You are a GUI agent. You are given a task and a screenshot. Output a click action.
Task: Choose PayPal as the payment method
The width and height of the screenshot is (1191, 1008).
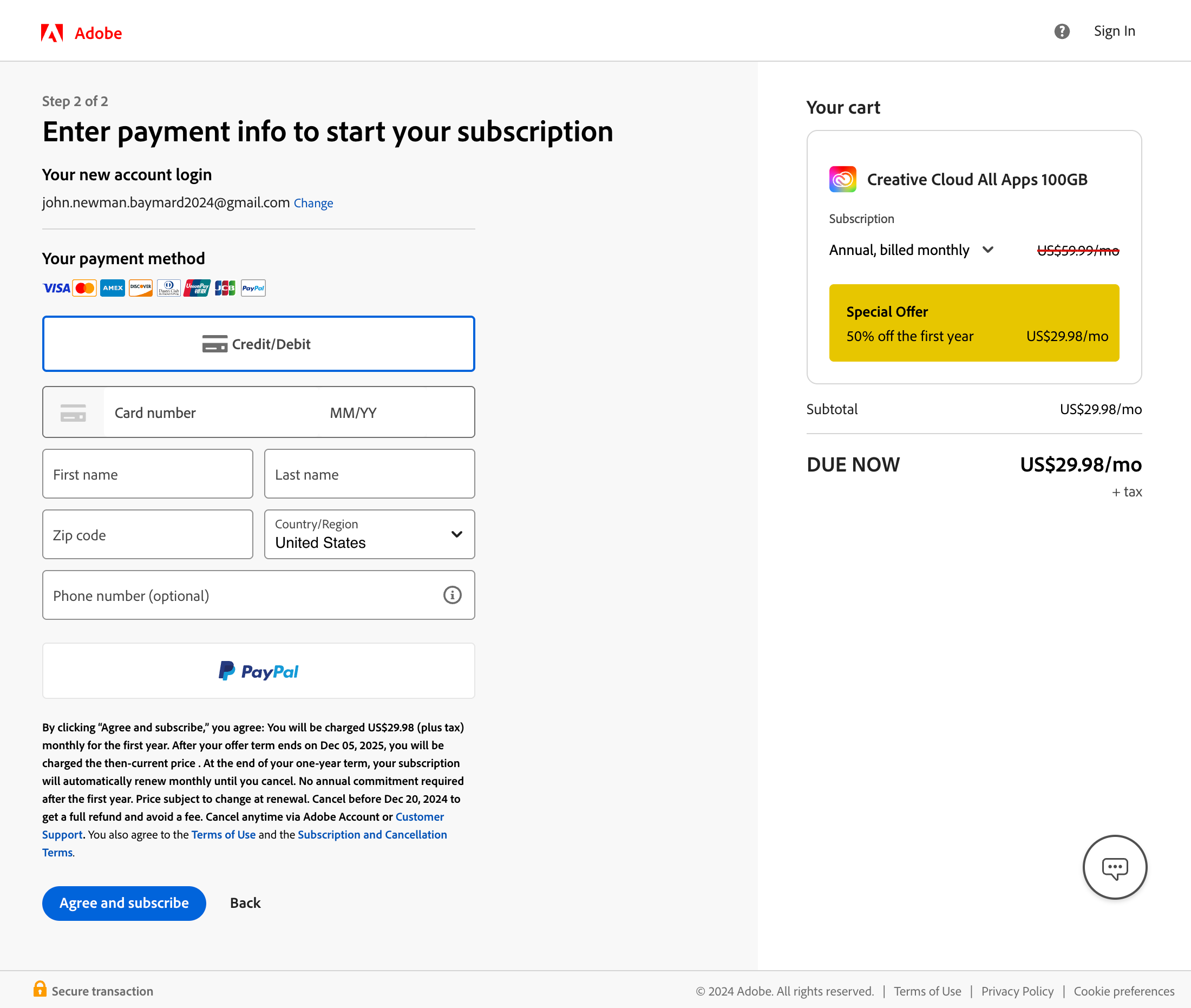pos(258,670)
